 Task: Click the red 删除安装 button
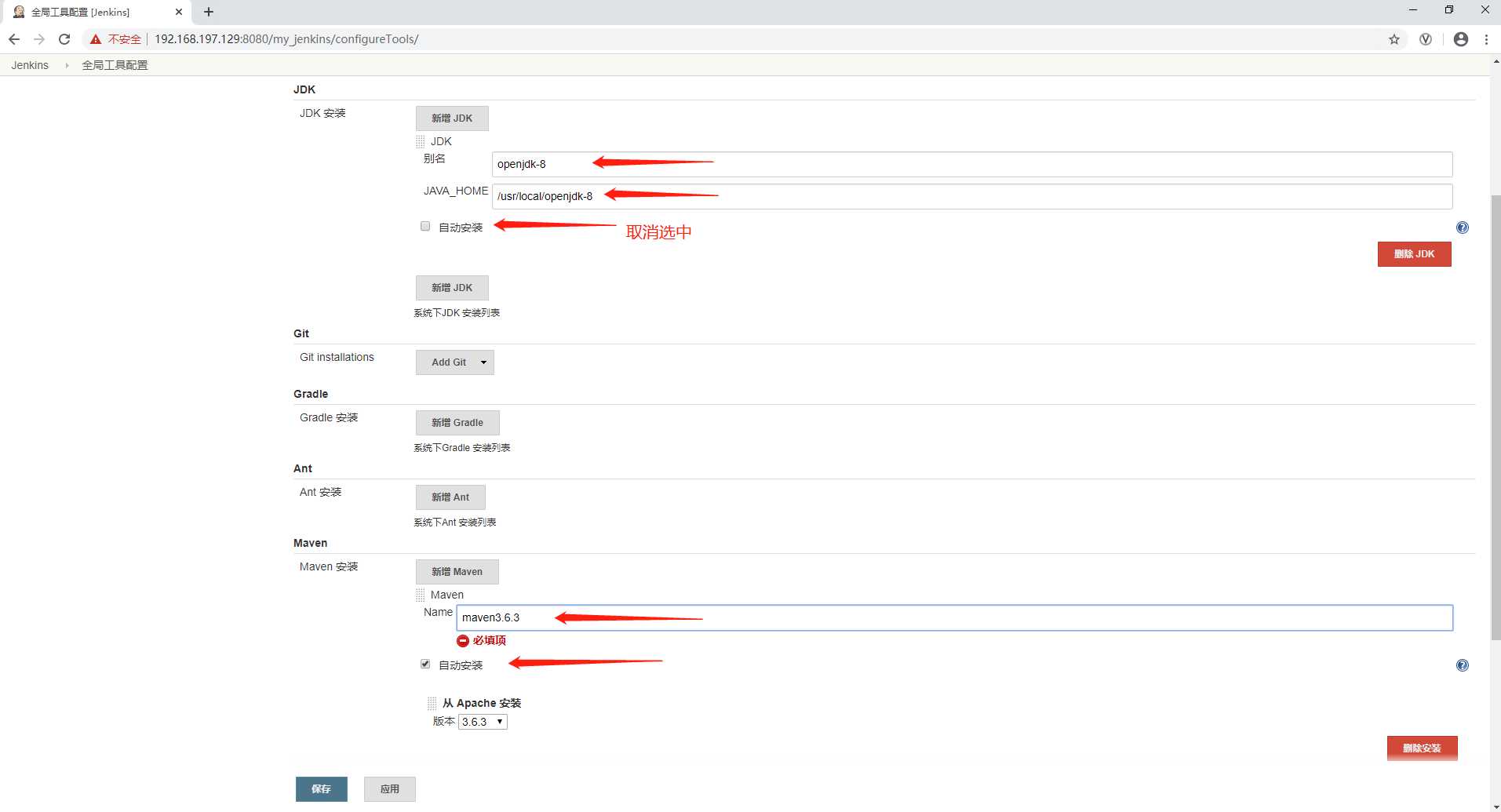pyautogui.click(x=1423, y=748)
